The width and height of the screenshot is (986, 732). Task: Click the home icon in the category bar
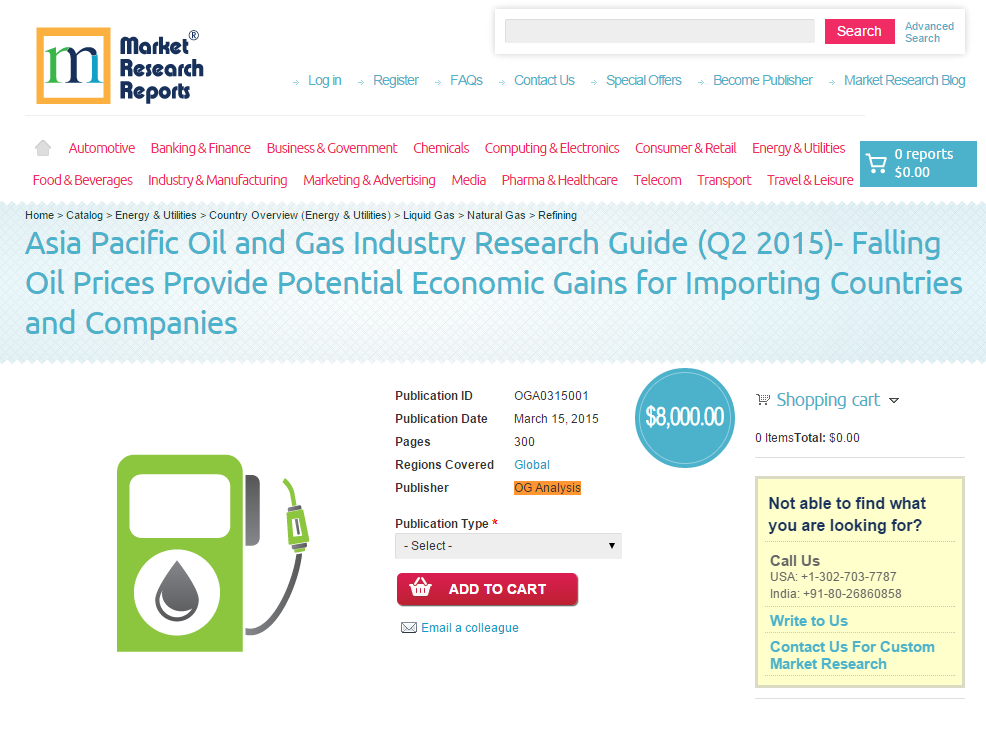[42, 147]
